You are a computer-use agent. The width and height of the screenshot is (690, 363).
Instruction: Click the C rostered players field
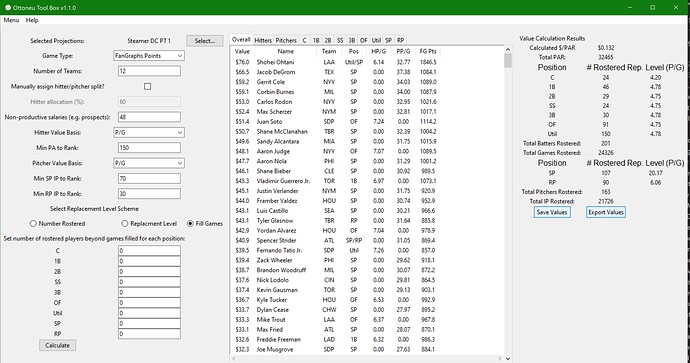[149, 251]
